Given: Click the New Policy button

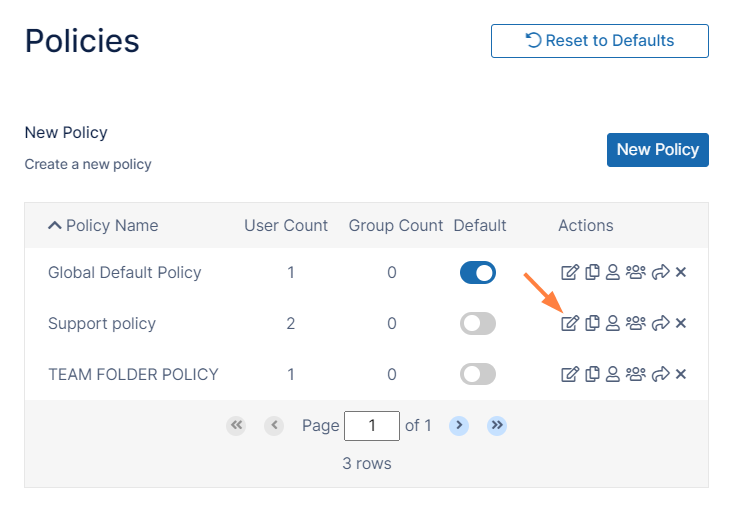Looking at the screenshot, I should pyautogui.click(x=657, y=149).
